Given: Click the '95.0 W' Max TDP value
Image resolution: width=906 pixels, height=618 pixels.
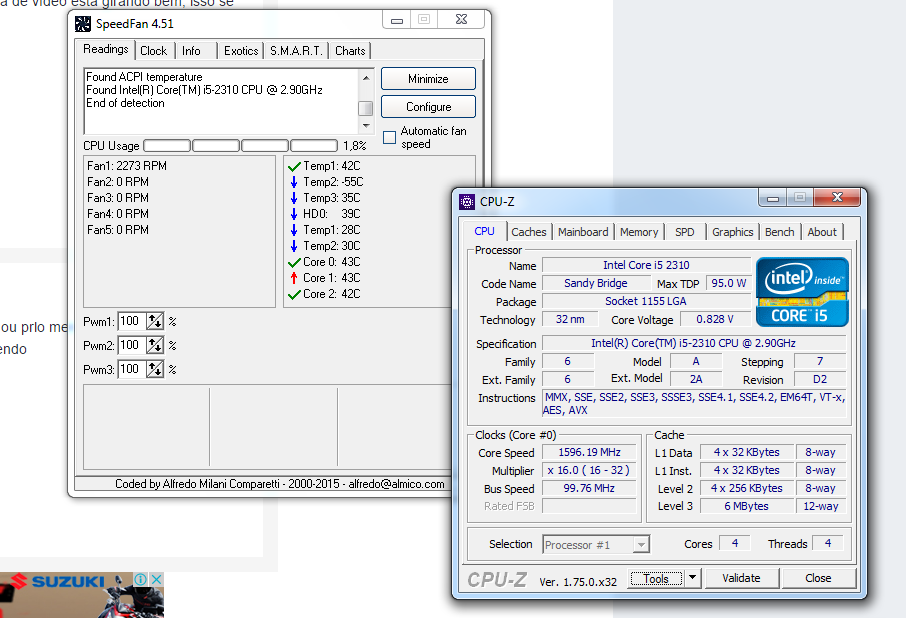Looking at the screenshot, I should click(x=729, y=283).
